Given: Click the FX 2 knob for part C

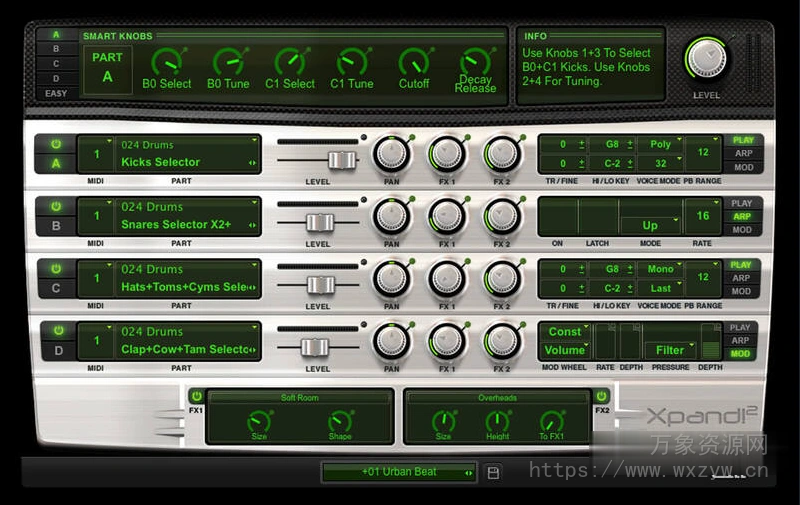Looking at the screenshot, I should click(x=502, y=279).
